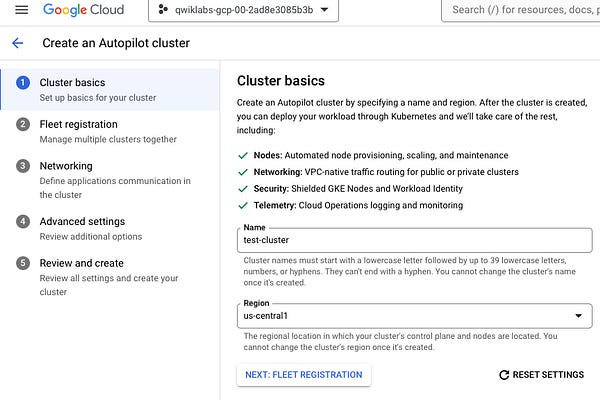The height and width of the screenshot is (400, 600).
Task: Click the 'Review additional options' subtitle
Action: (x=91, y=237)
